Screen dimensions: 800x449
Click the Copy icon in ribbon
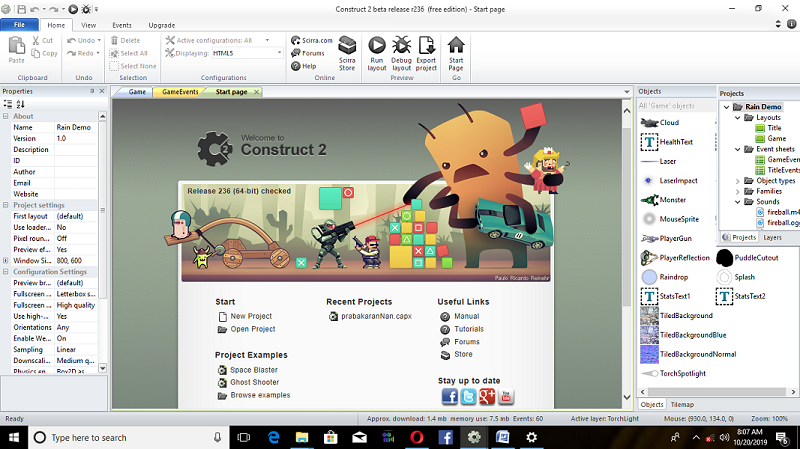coord(36,53)
